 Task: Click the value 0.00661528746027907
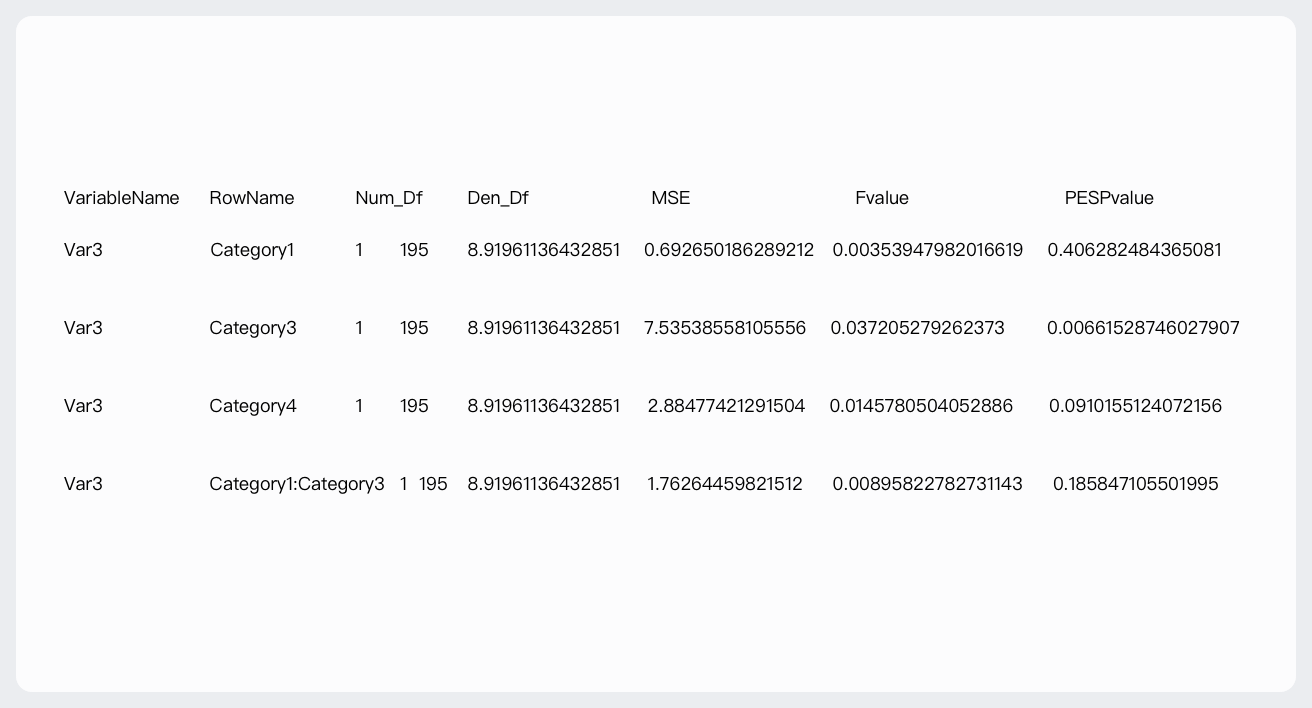[1143, 328]
